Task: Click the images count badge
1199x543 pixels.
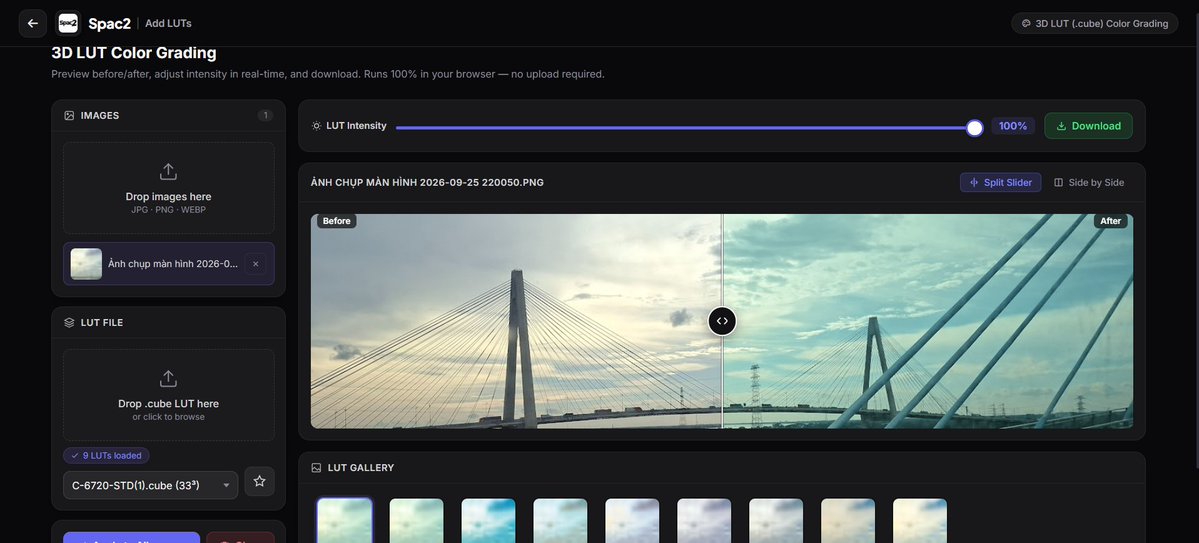Action: coord(265,115)
